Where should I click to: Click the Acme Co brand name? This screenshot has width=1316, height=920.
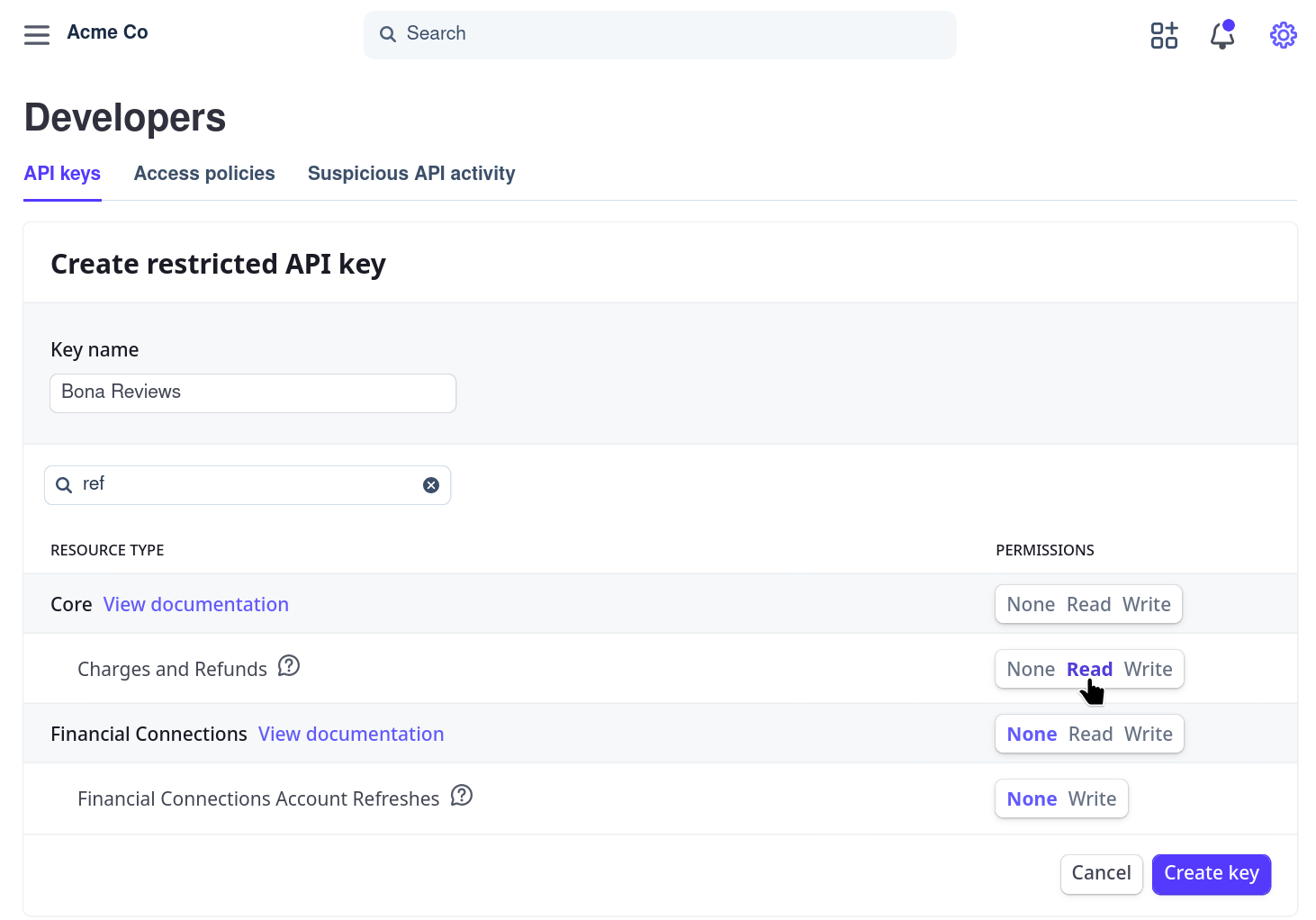tap(107, 32)
